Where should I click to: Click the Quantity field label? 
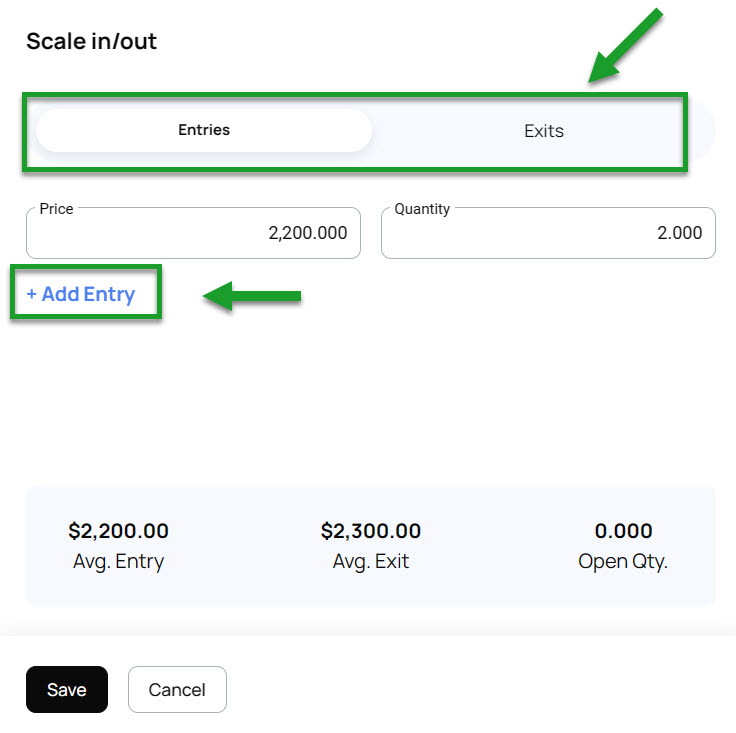coord(422,209)
